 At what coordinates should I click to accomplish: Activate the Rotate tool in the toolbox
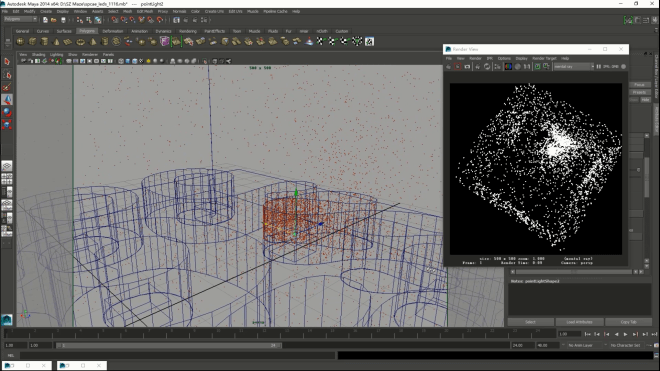click(x=7, y=112)
